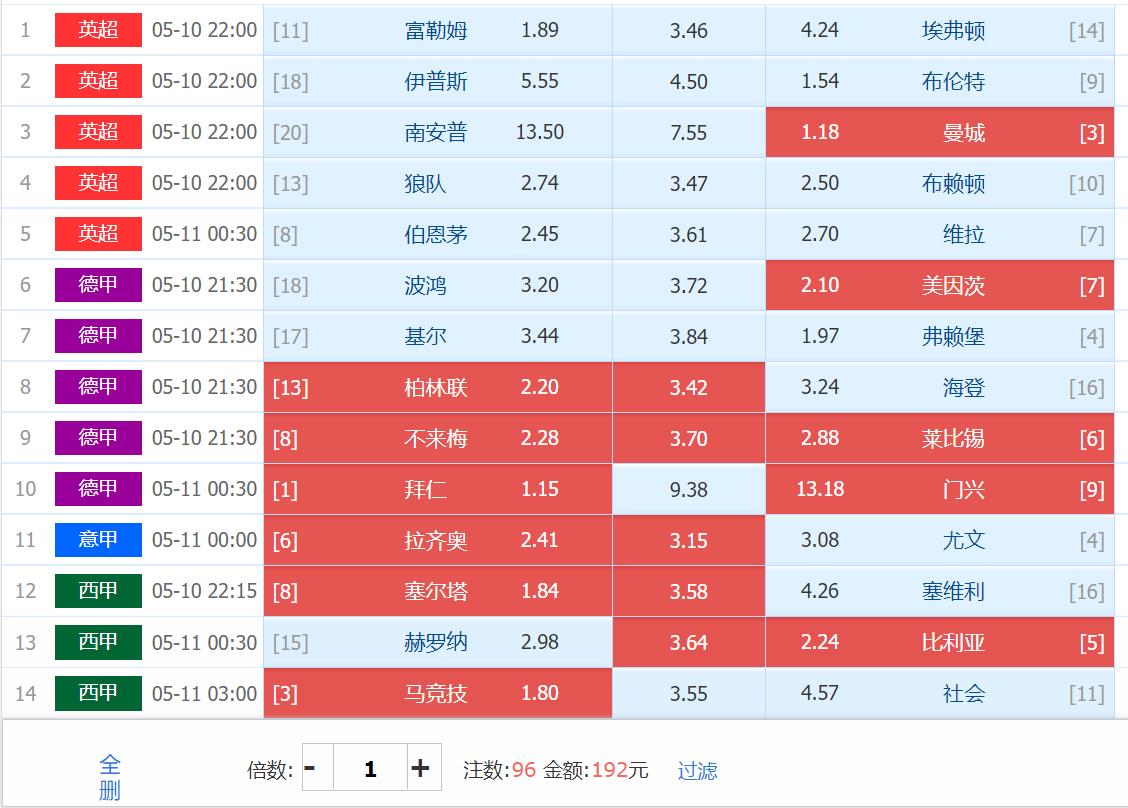Click the 英超 tag in the 南安普 row
Screen dimensions: 1128x808
[99, 132]
